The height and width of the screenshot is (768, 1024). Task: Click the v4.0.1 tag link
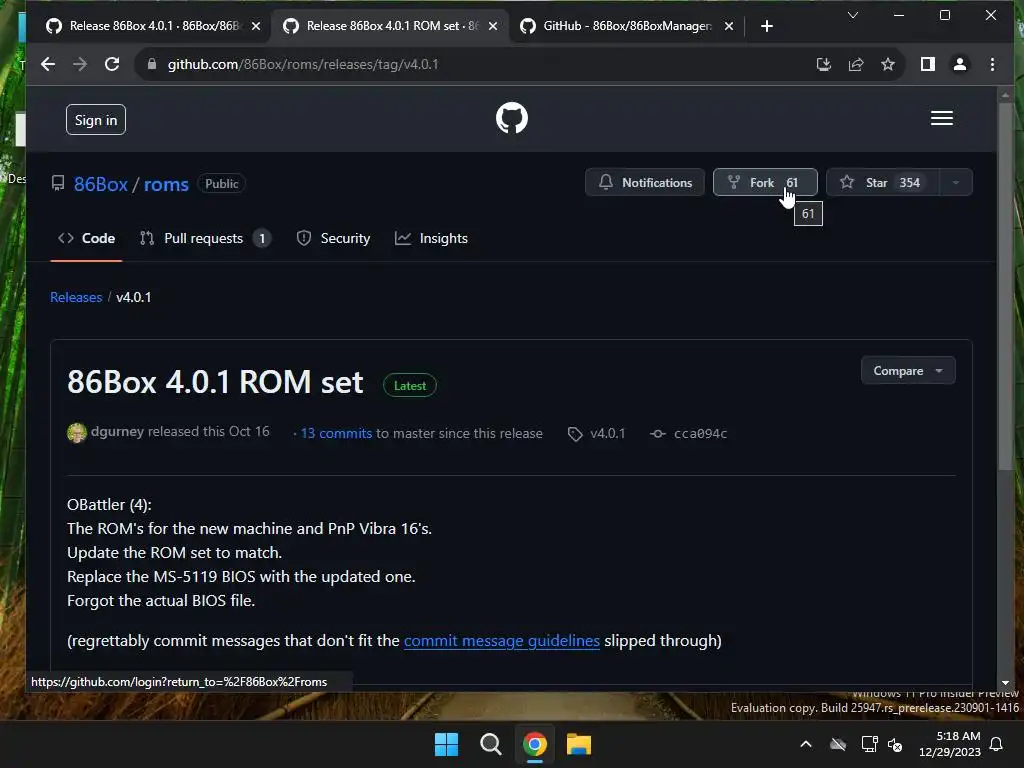point(607,434)
